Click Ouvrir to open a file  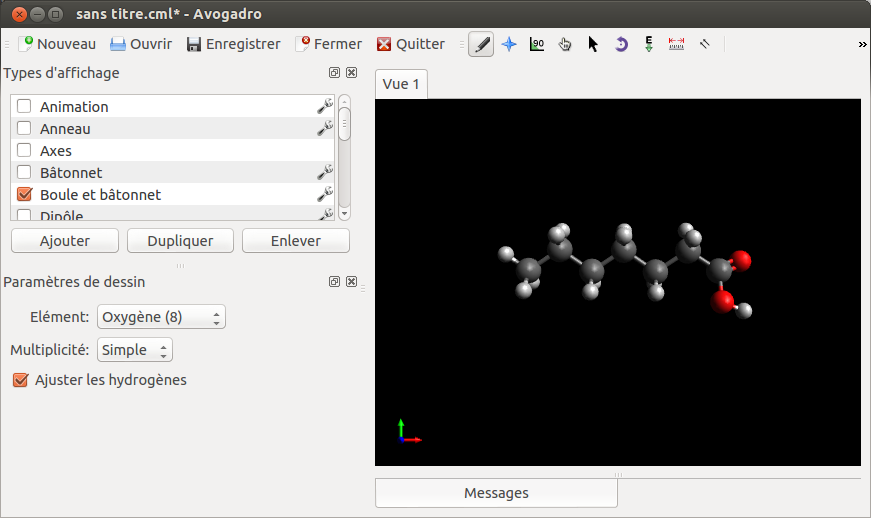click(141, 44)
